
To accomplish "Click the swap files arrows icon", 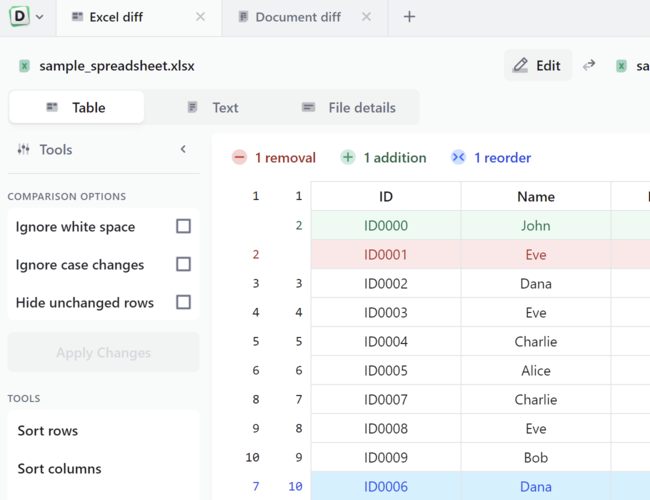I will click(x=589, y=66).
